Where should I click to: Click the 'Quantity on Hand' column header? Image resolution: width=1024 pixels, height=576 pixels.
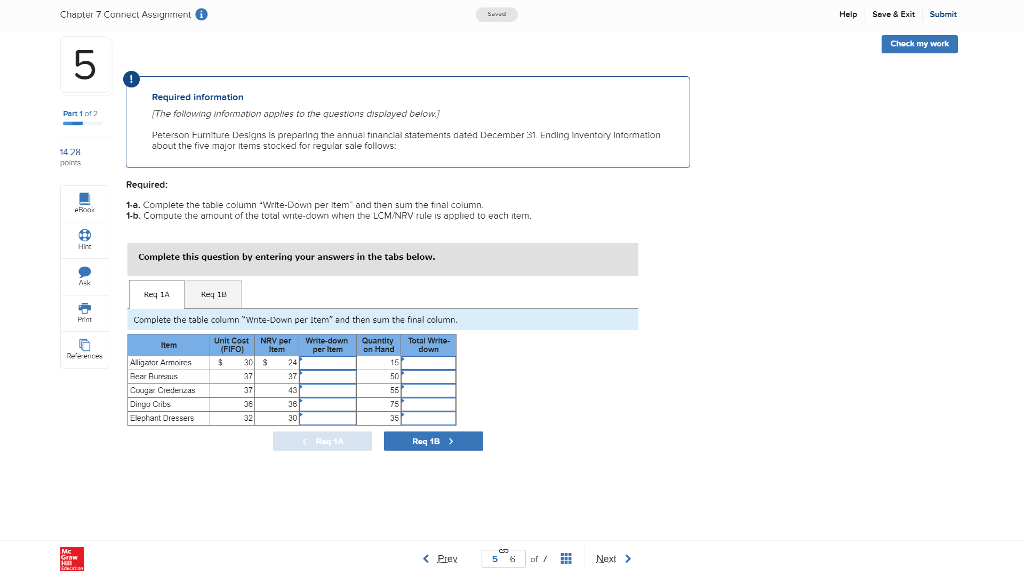point(378,345)
